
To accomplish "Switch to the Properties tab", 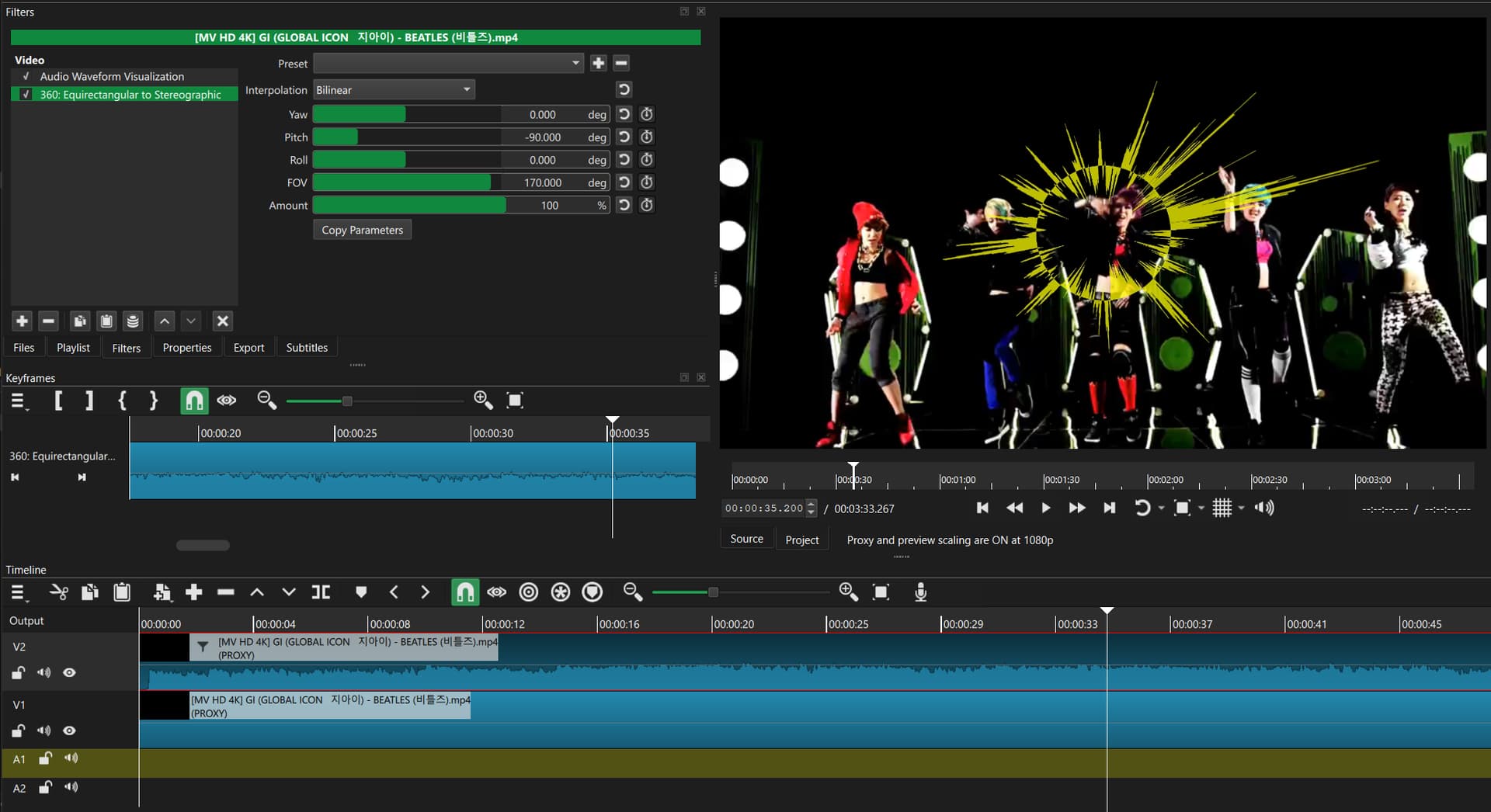I will pyautogui.click(x=186, y=348).
